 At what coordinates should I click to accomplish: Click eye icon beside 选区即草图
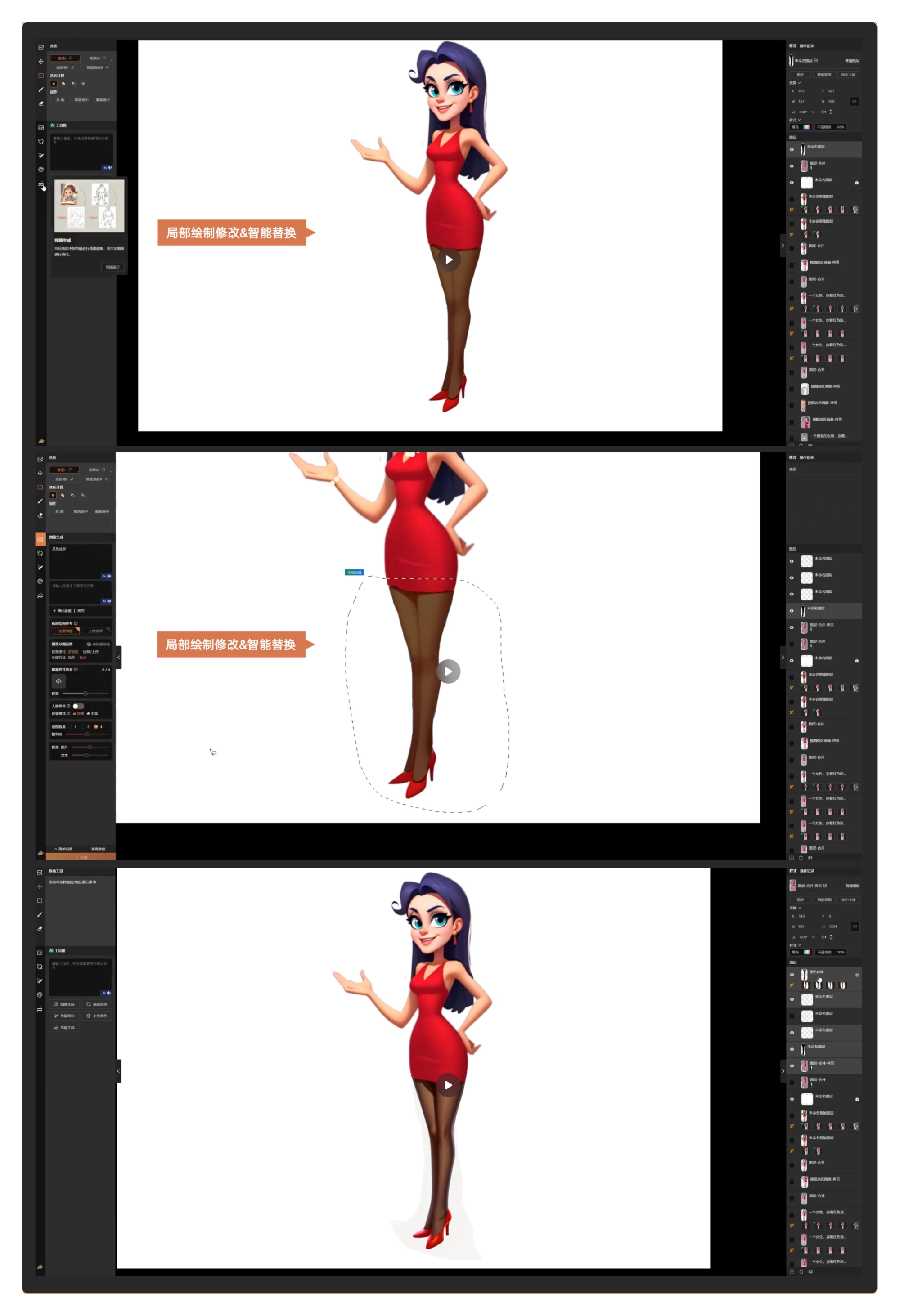(x=89, y=645)
